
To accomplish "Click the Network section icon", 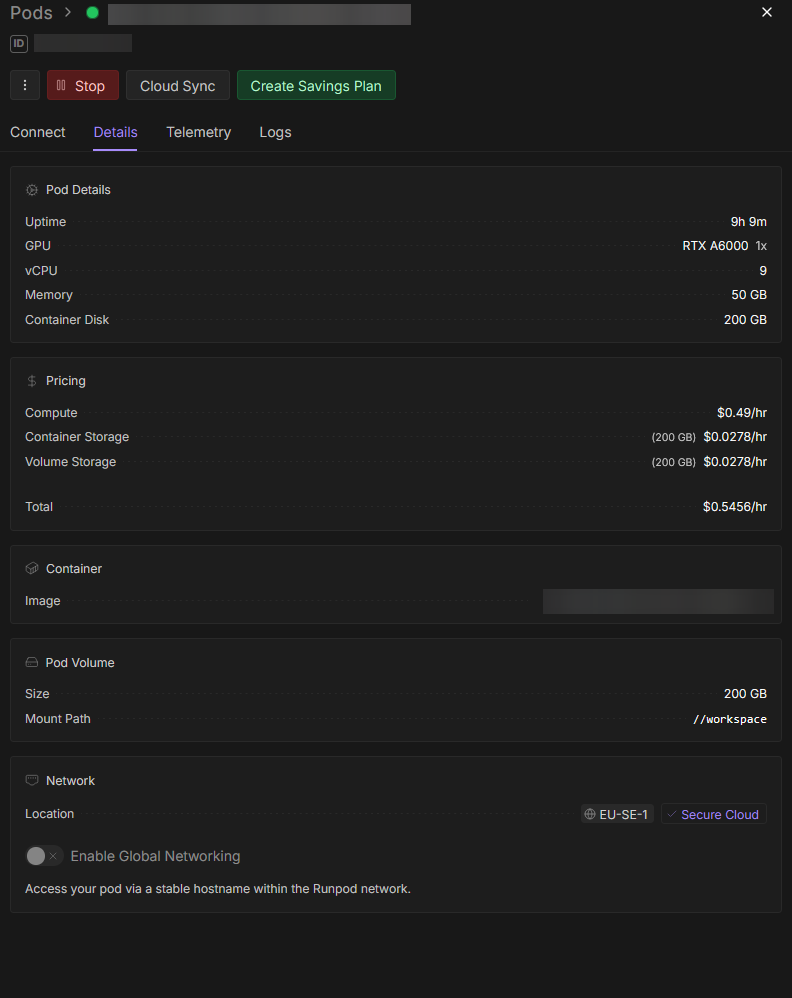I will [x=32, y=781].
